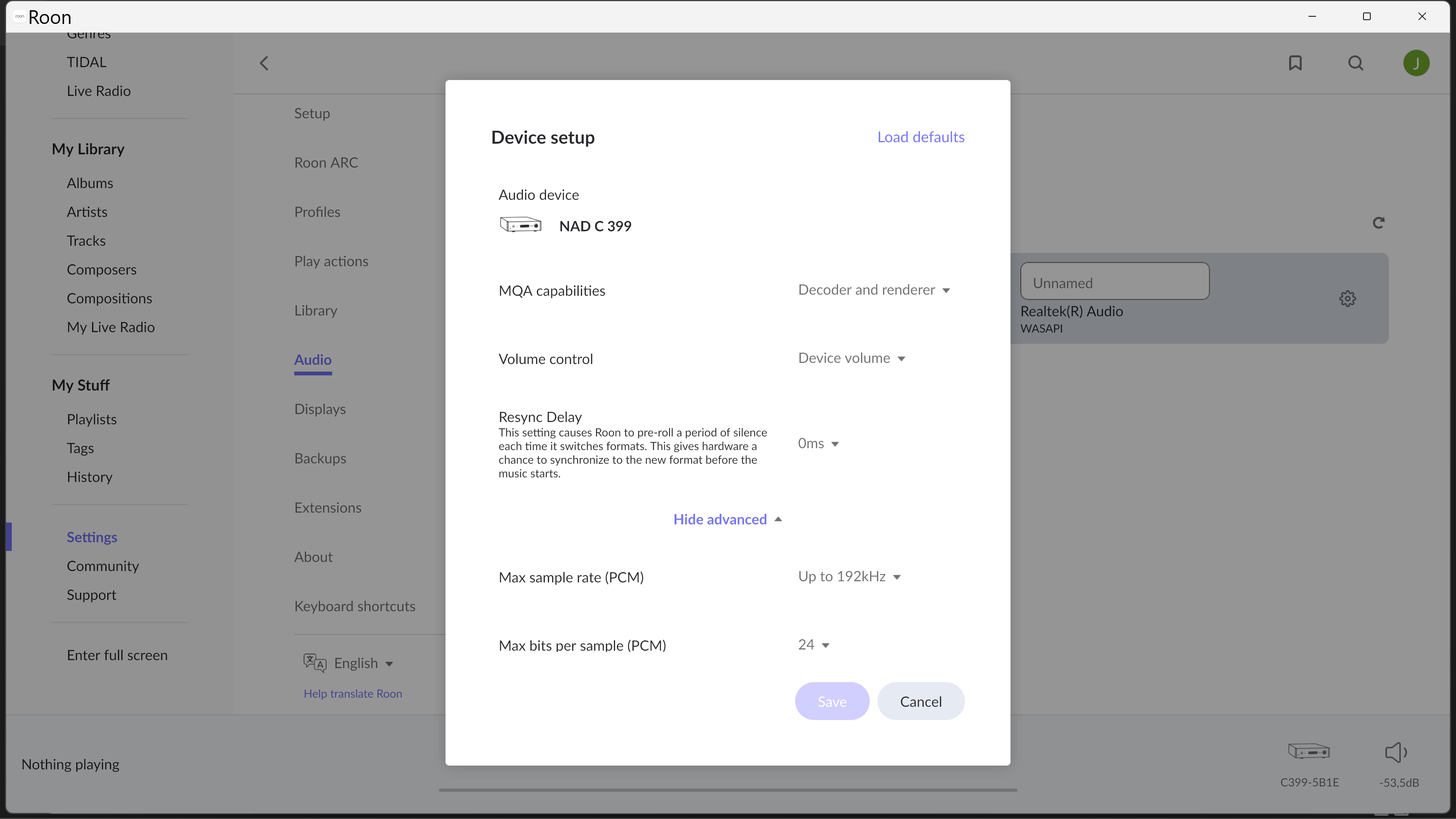Image resolution: width=1456 pixels, height=819 pixels.
Task: Open My Live Radio in sidebar
Action: 111,327
